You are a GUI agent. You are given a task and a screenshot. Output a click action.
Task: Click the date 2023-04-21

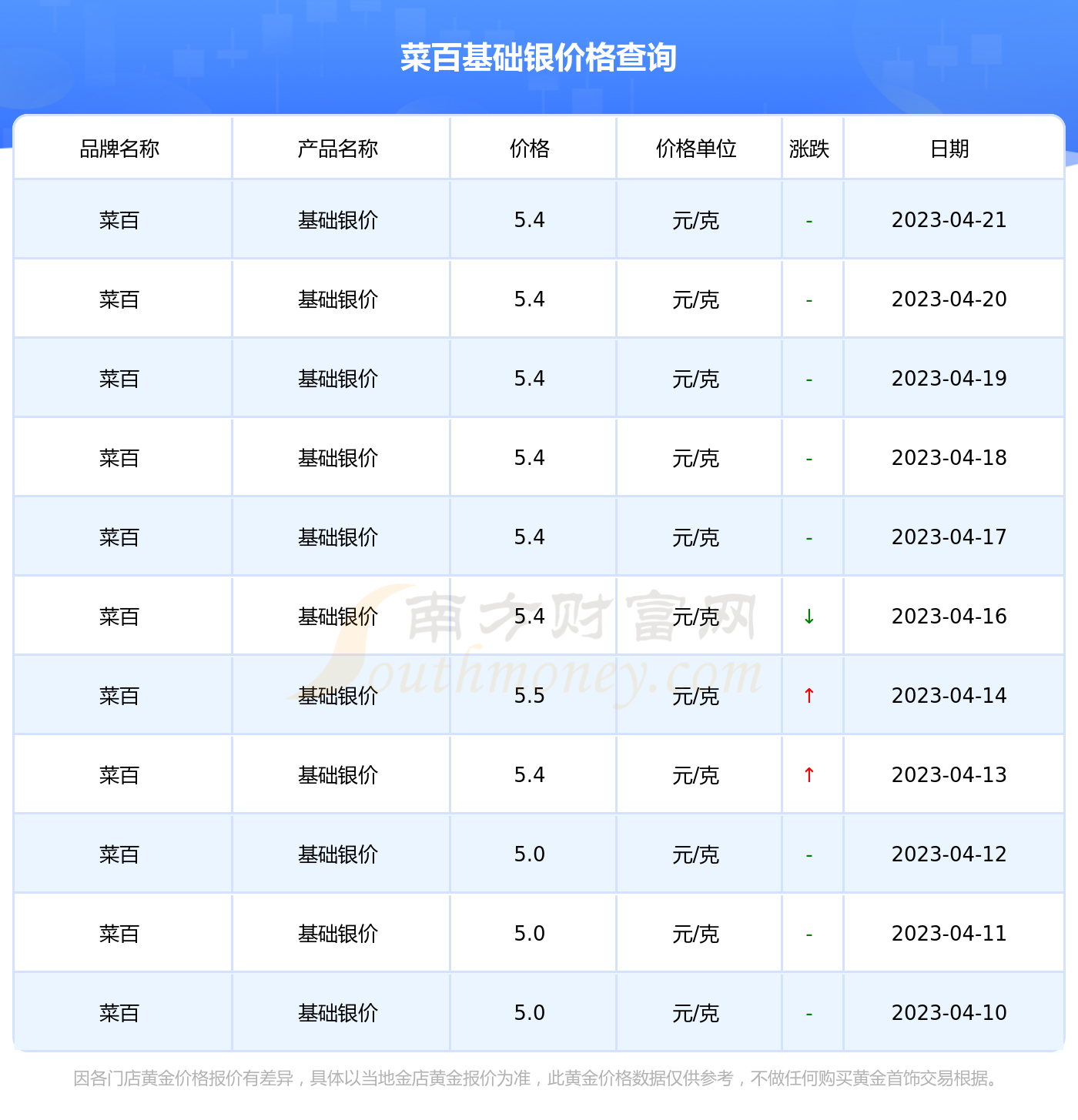pyautogui.click(x=949, y=220)
